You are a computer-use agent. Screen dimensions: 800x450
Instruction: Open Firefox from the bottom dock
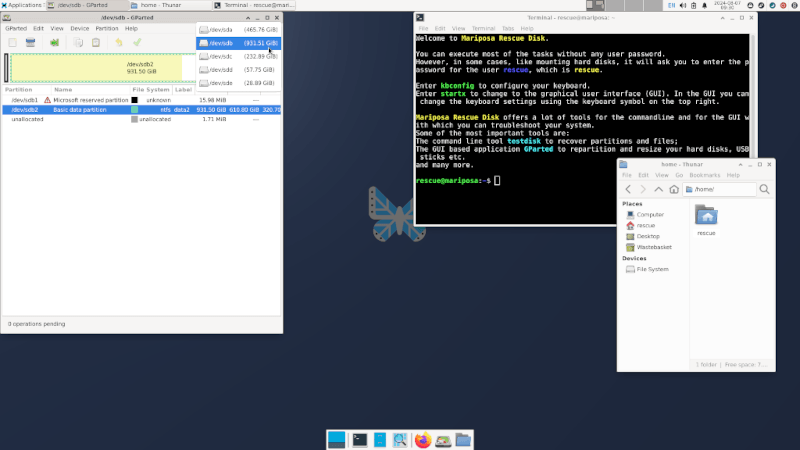pos(421,439)
